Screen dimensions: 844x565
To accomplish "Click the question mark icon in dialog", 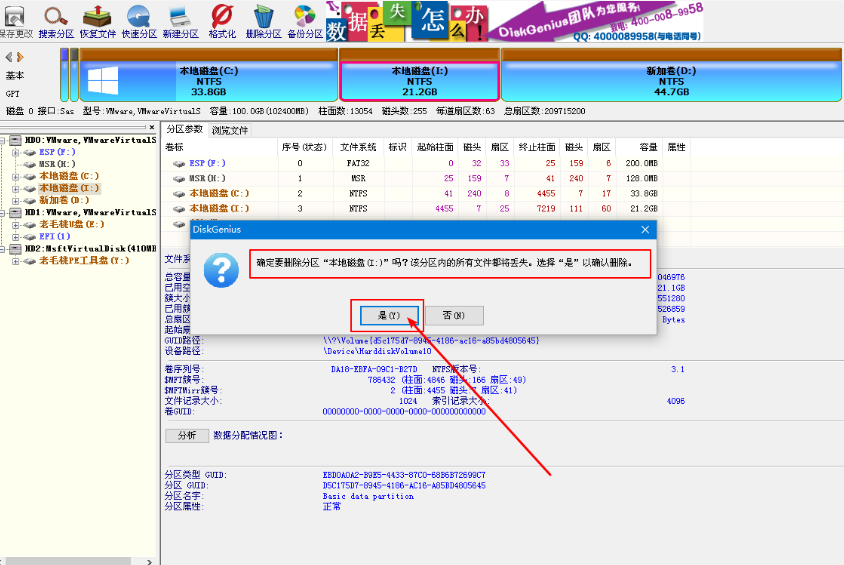I will (x=221, y=270).
